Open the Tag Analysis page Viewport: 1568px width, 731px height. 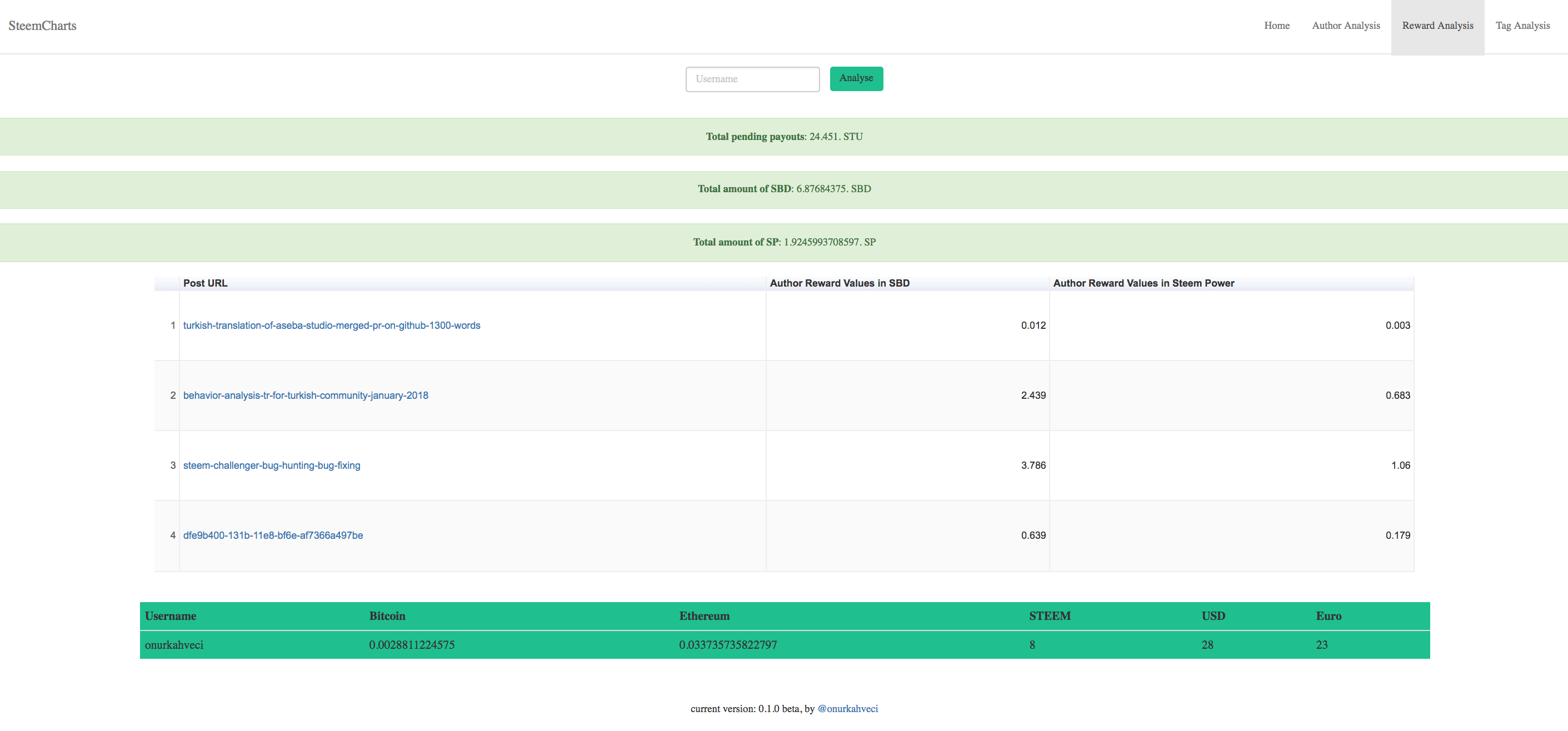click(1522, 26)
